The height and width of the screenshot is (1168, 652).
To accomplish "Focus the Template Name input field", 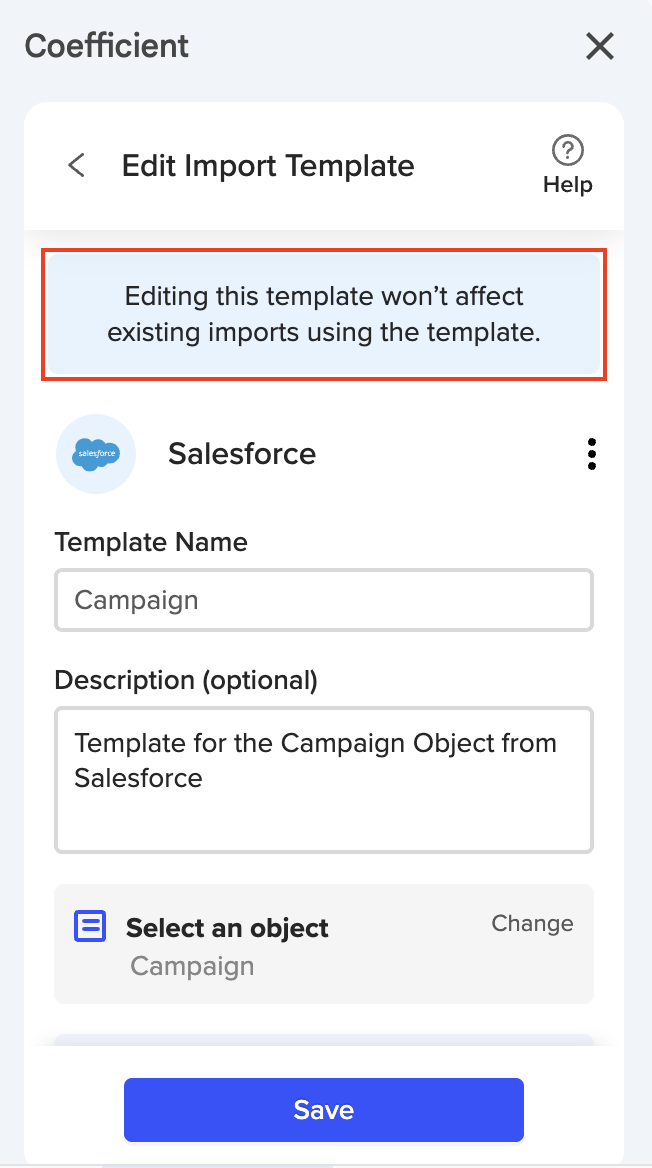I will point(324,600).
